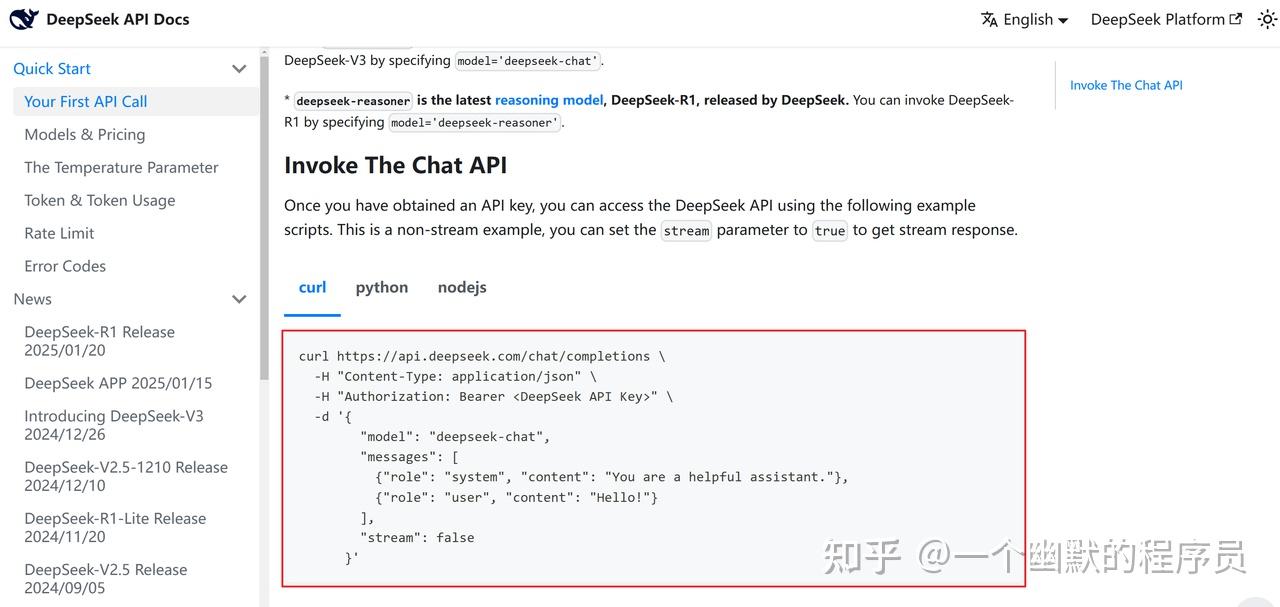Jump to Invoke The Chat API anchor

tap(1126, 85)
